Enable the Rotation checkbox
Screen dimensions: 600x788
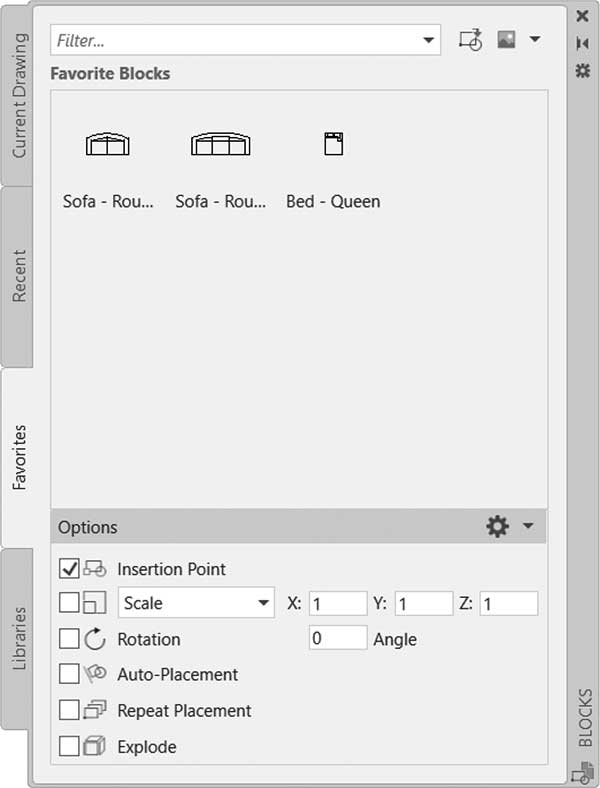pyautogui.click(x=69, y=639)
